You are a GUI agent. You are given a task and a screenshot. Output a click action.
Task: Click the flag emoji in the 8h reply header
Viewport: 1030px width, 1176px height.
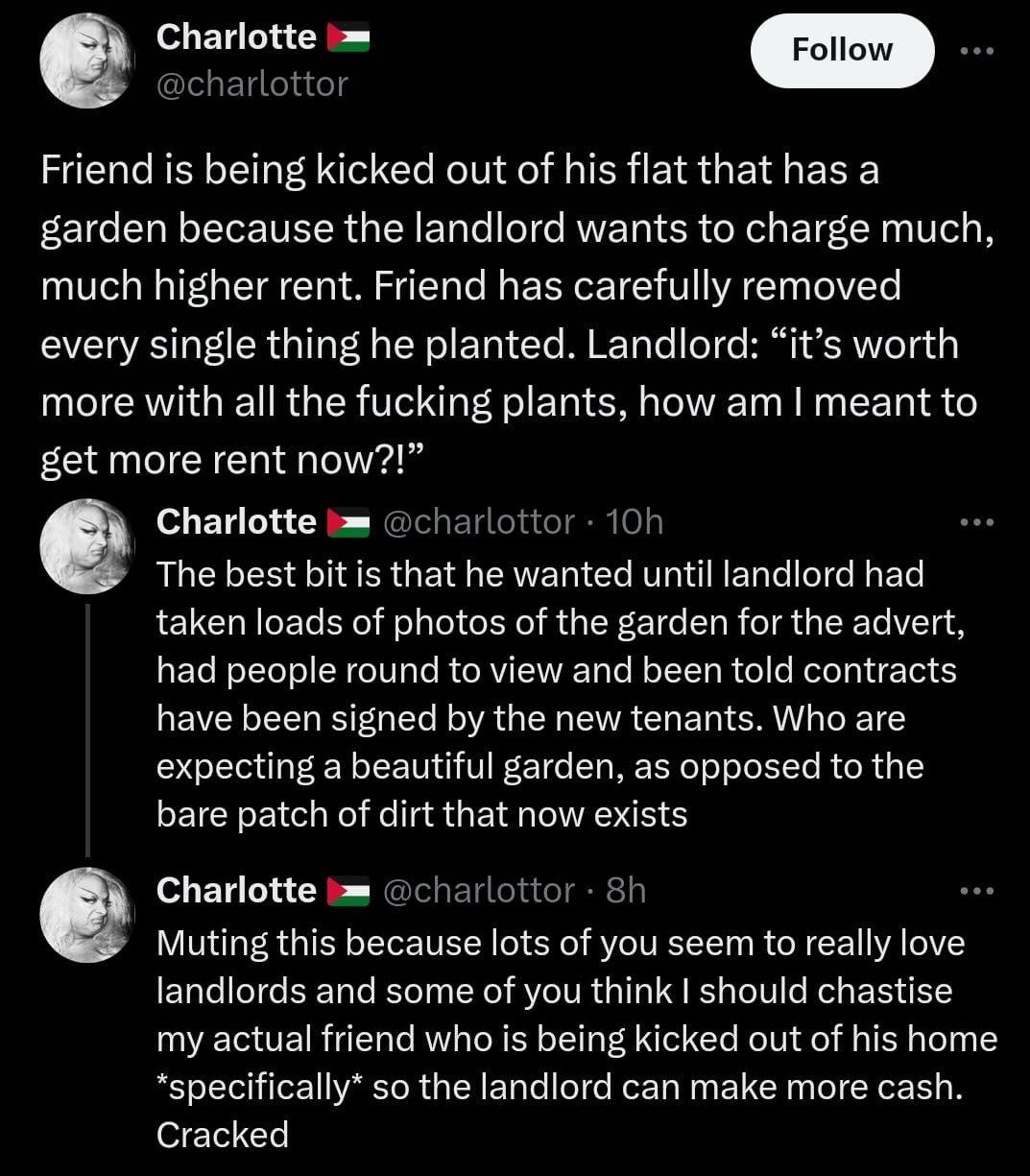347,891
